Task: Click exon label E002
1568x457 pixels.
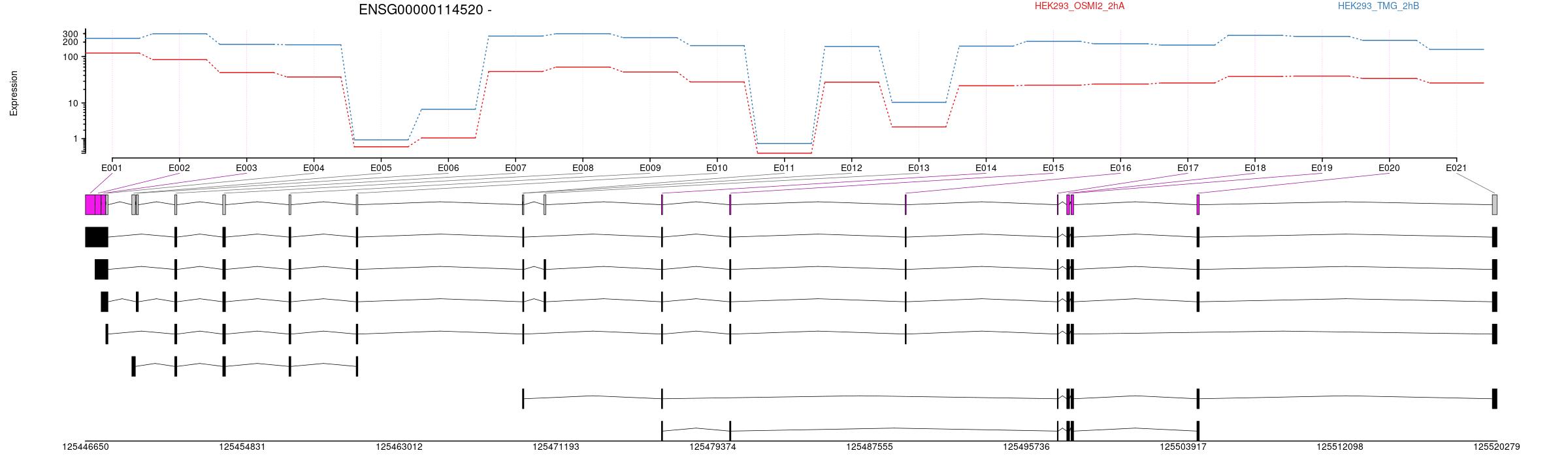Action: click(179, 168)
